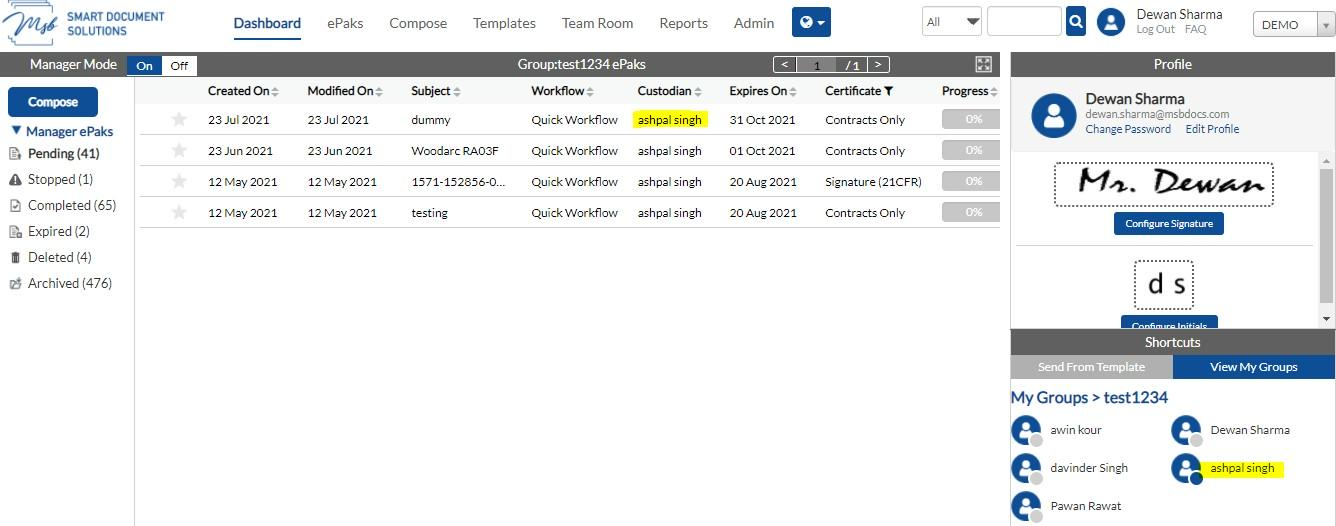Image resolution: width=1336 pixels, height=526 pixels.
Task: Open the Admin menu
Action: pyautogui.click(x=754, y=23)
